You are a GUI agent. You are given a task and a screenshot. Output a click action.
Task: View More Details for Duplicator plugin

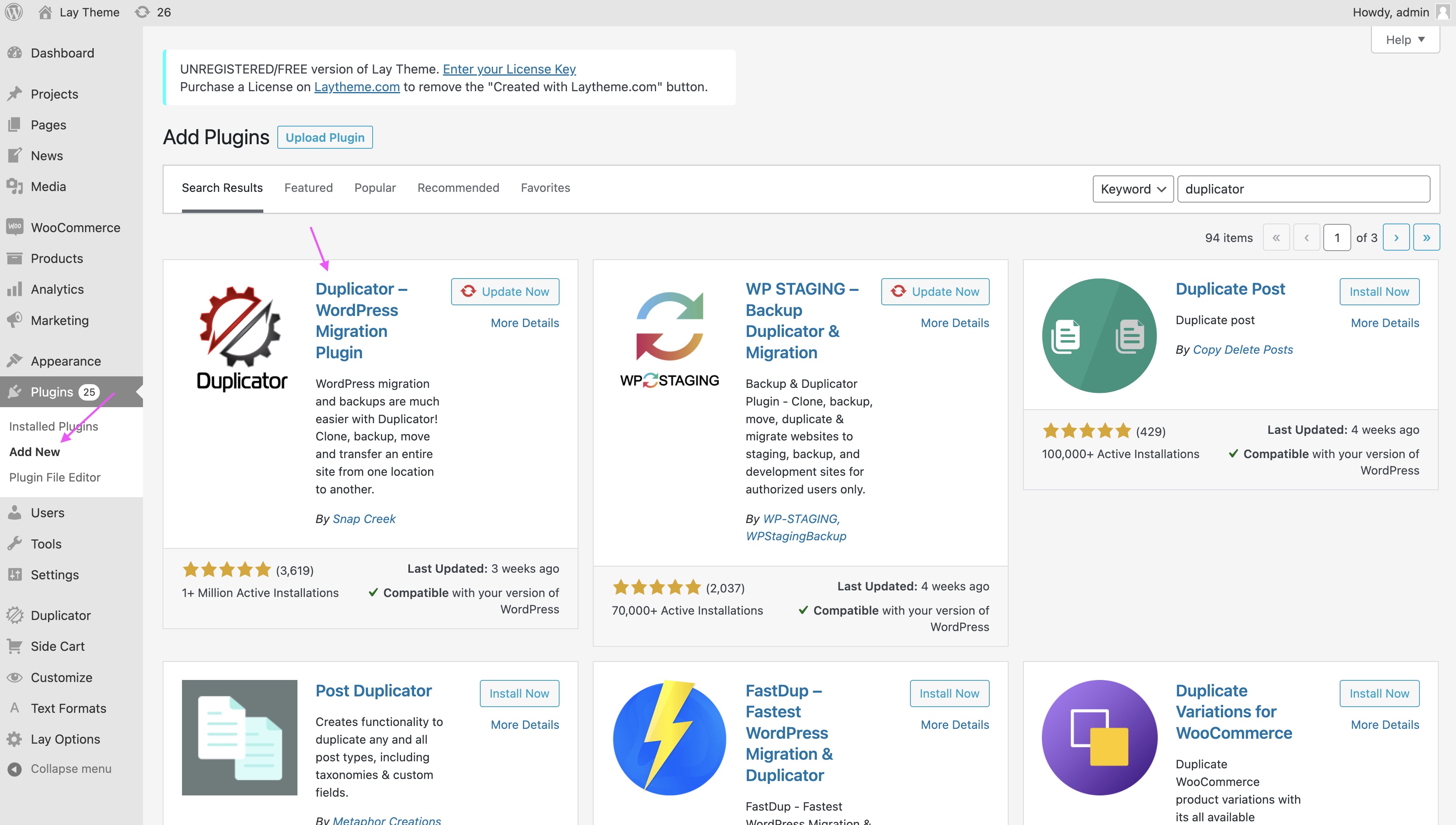tap(525, 323)
